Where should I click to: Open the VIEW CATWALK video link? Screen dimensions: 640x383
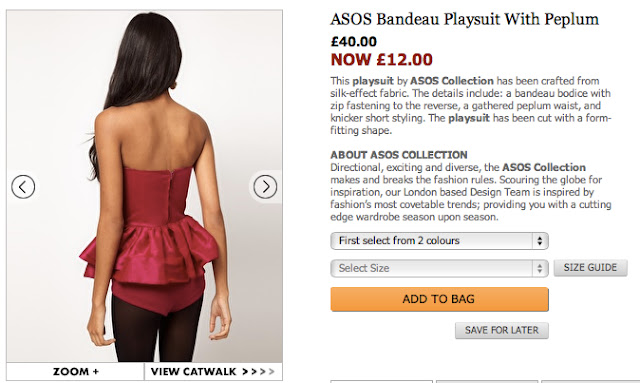[213, 372]
